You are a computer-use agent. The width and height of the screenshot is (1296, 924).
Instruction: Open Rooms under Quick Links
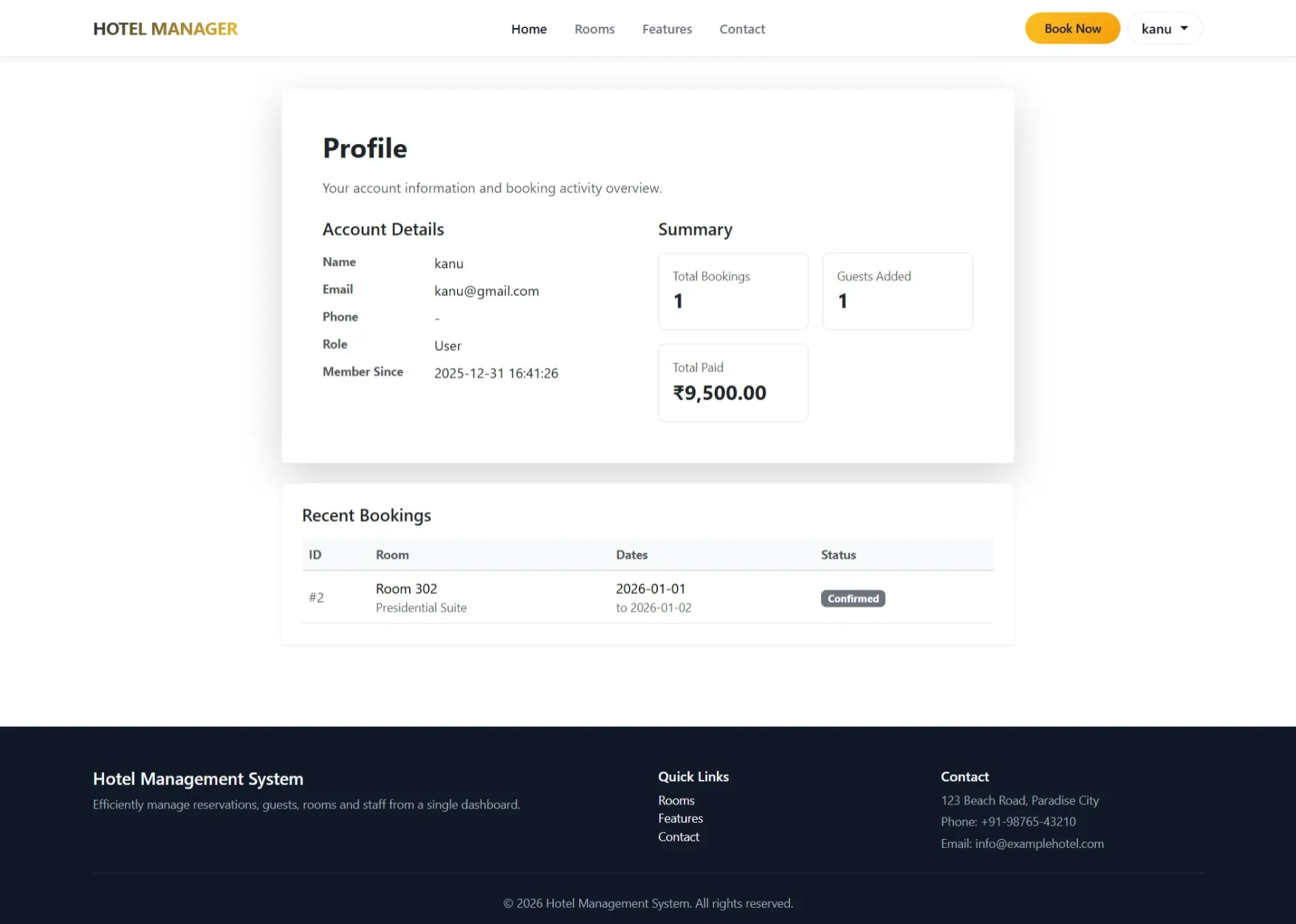pyautogui.click(x=676, y=800)
